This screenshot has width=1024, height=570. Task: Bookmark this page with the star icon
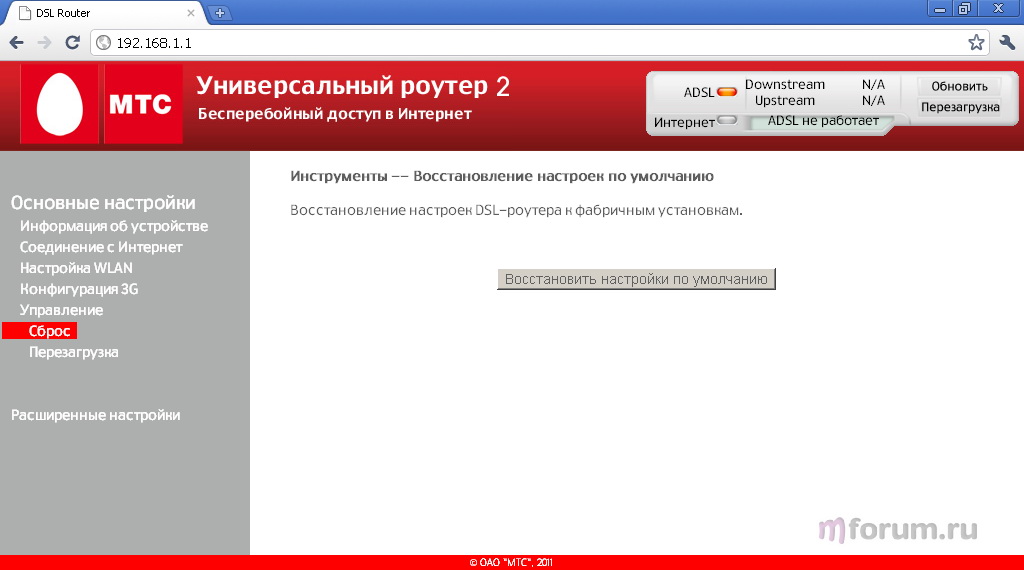[x=976, y=43]
